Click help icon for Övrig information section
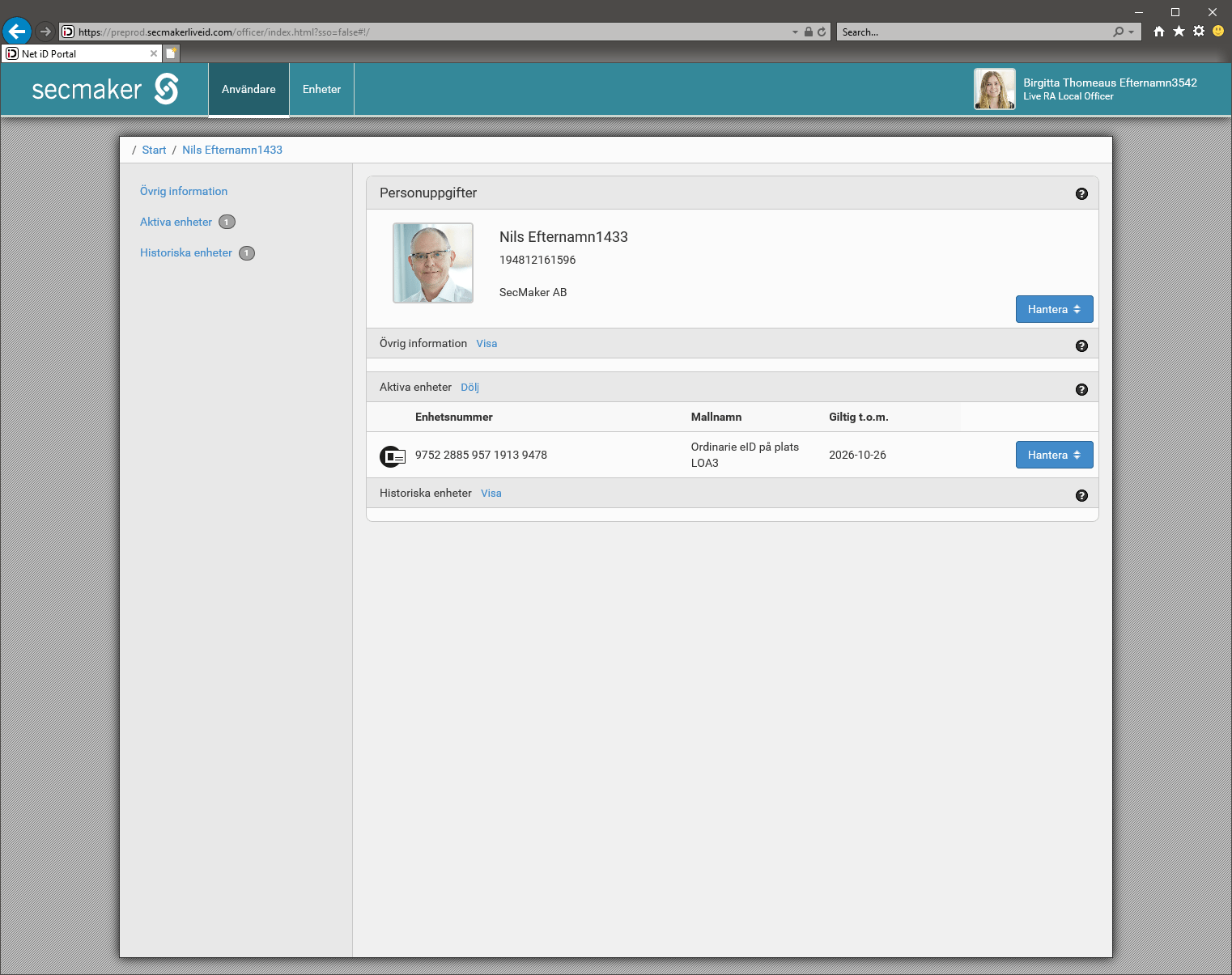This screenshot has height=975, width=1232. tap(1081, 345)
